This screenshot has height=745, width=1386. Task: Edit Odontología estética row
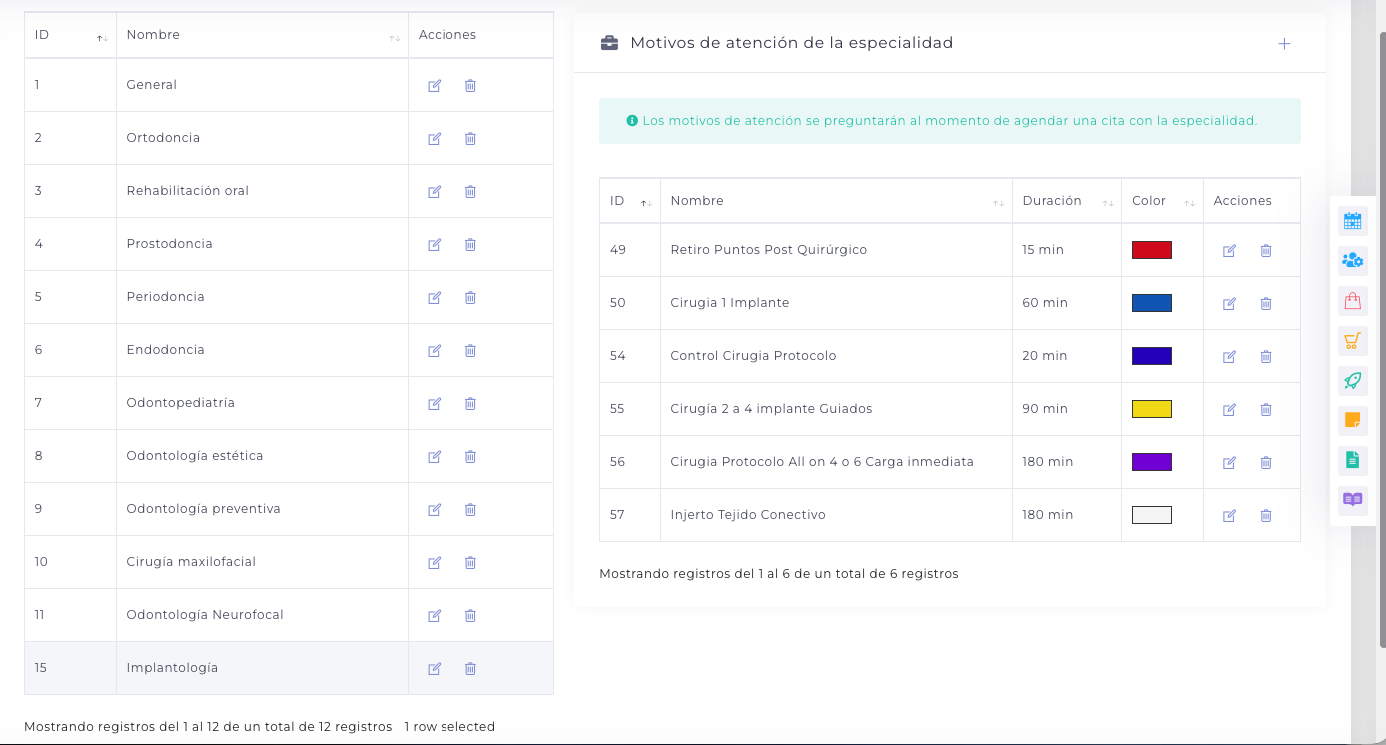click(x=435, y=457)
